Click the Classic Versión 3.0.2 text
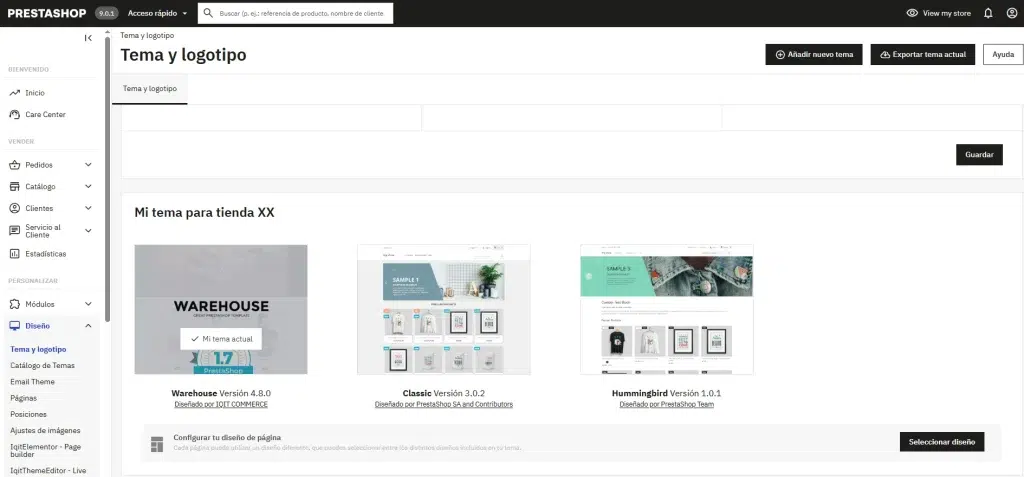The width and height of the screenshot is (1024, 477). [443, 393]
